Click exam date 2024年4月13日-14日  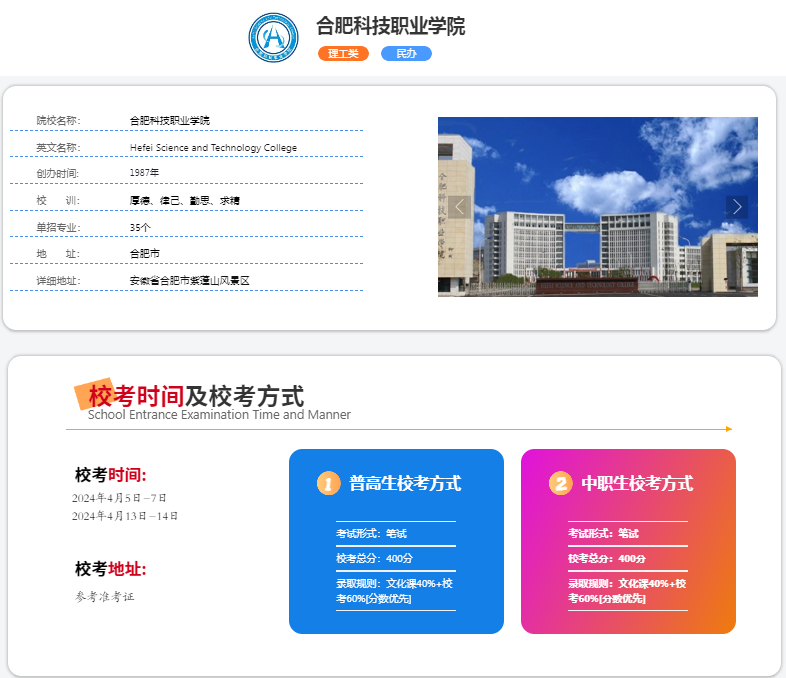click(125, 516)
